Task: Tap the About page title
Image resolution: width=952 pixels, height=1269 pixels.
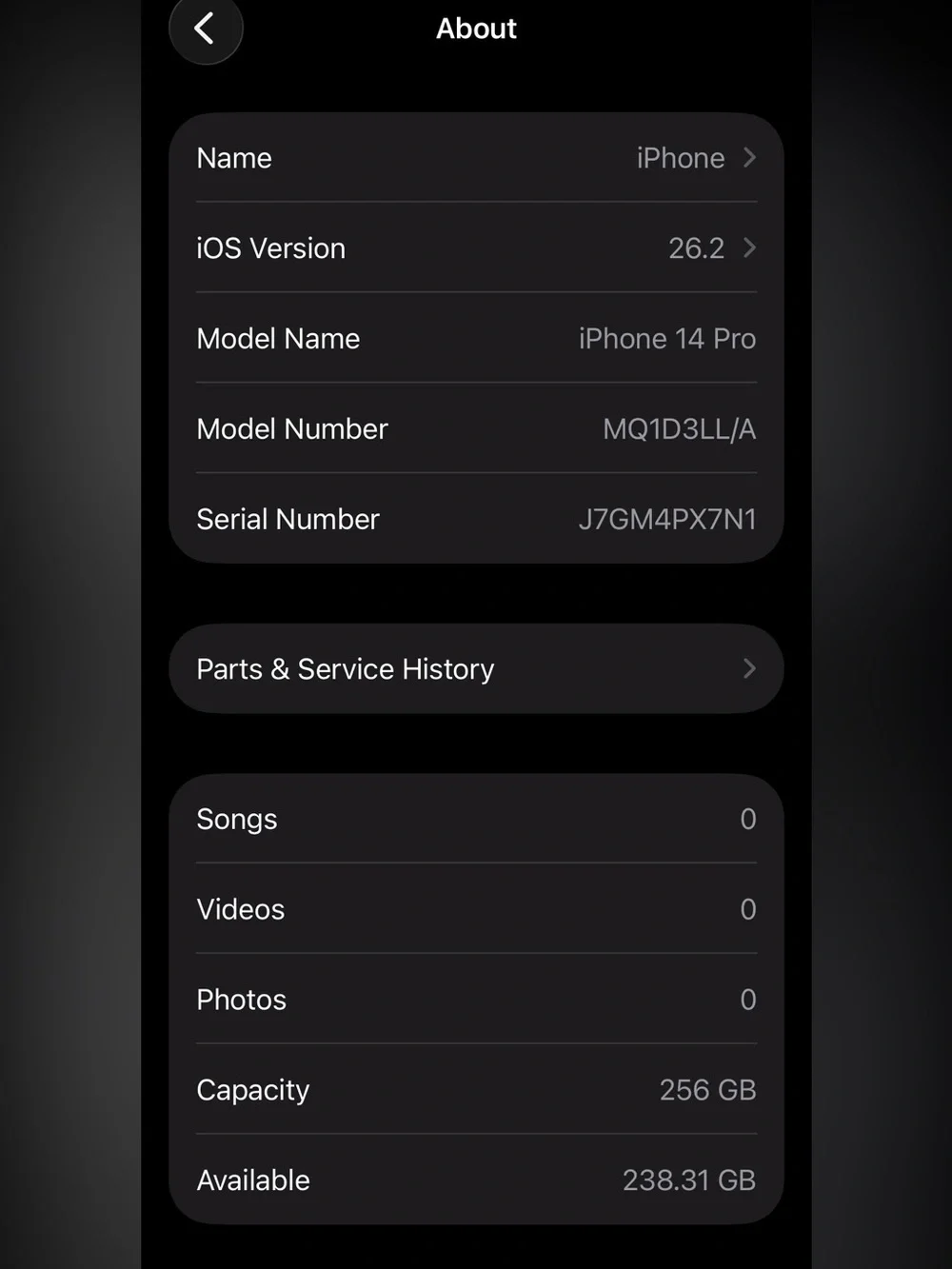Action: pos(476,29)
